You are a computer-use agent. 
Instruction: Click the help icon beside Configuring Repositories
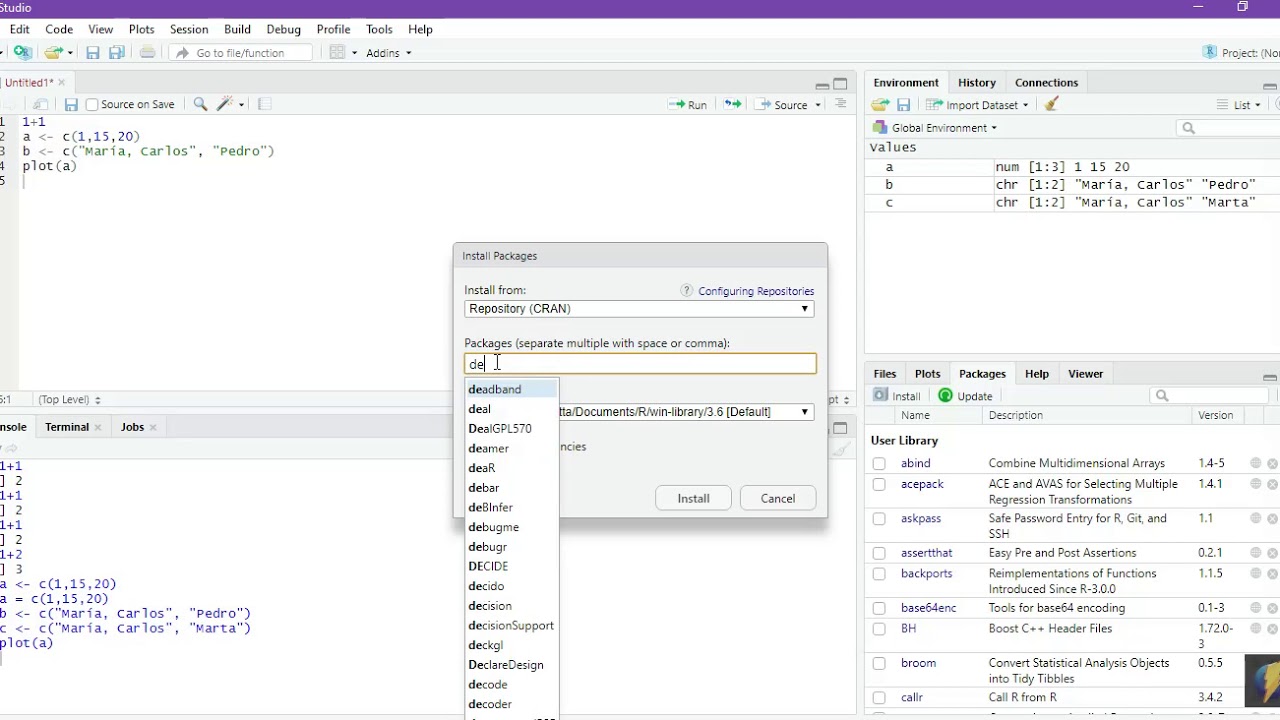[x=686, y=291]
